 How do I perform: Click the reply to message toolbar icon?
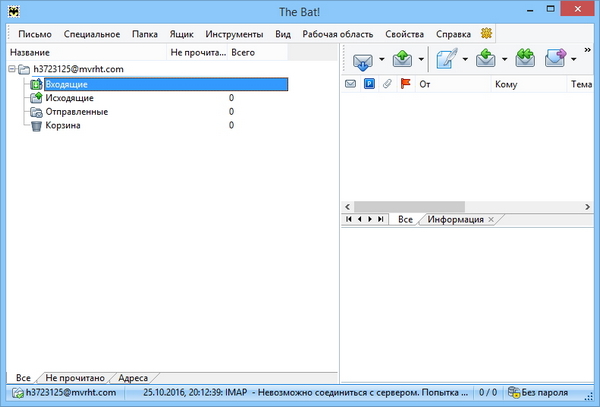coord(486,59)
